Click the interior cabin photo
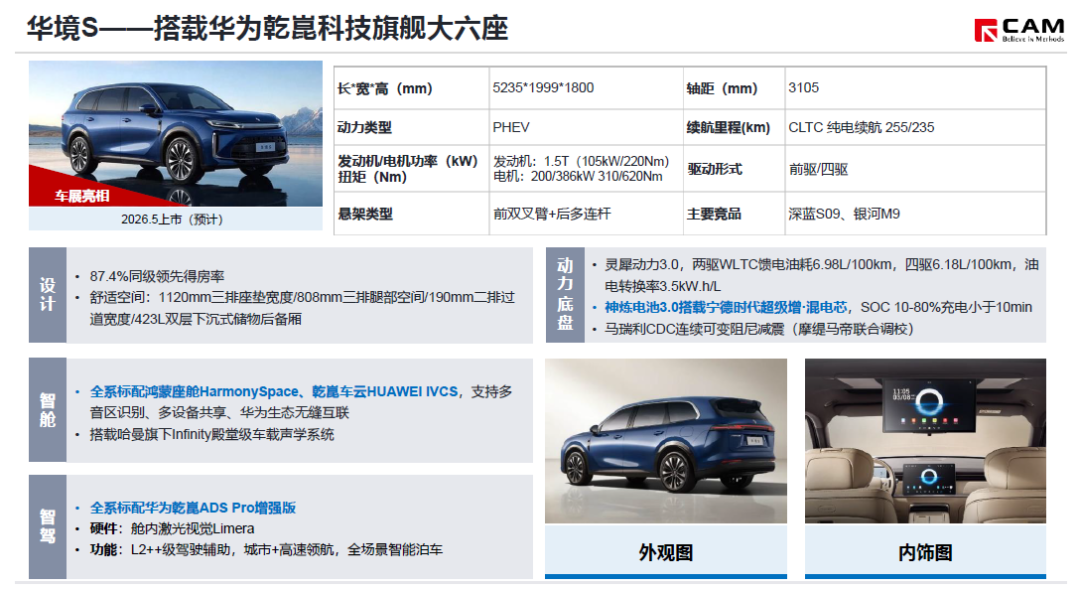 point(925,440)
